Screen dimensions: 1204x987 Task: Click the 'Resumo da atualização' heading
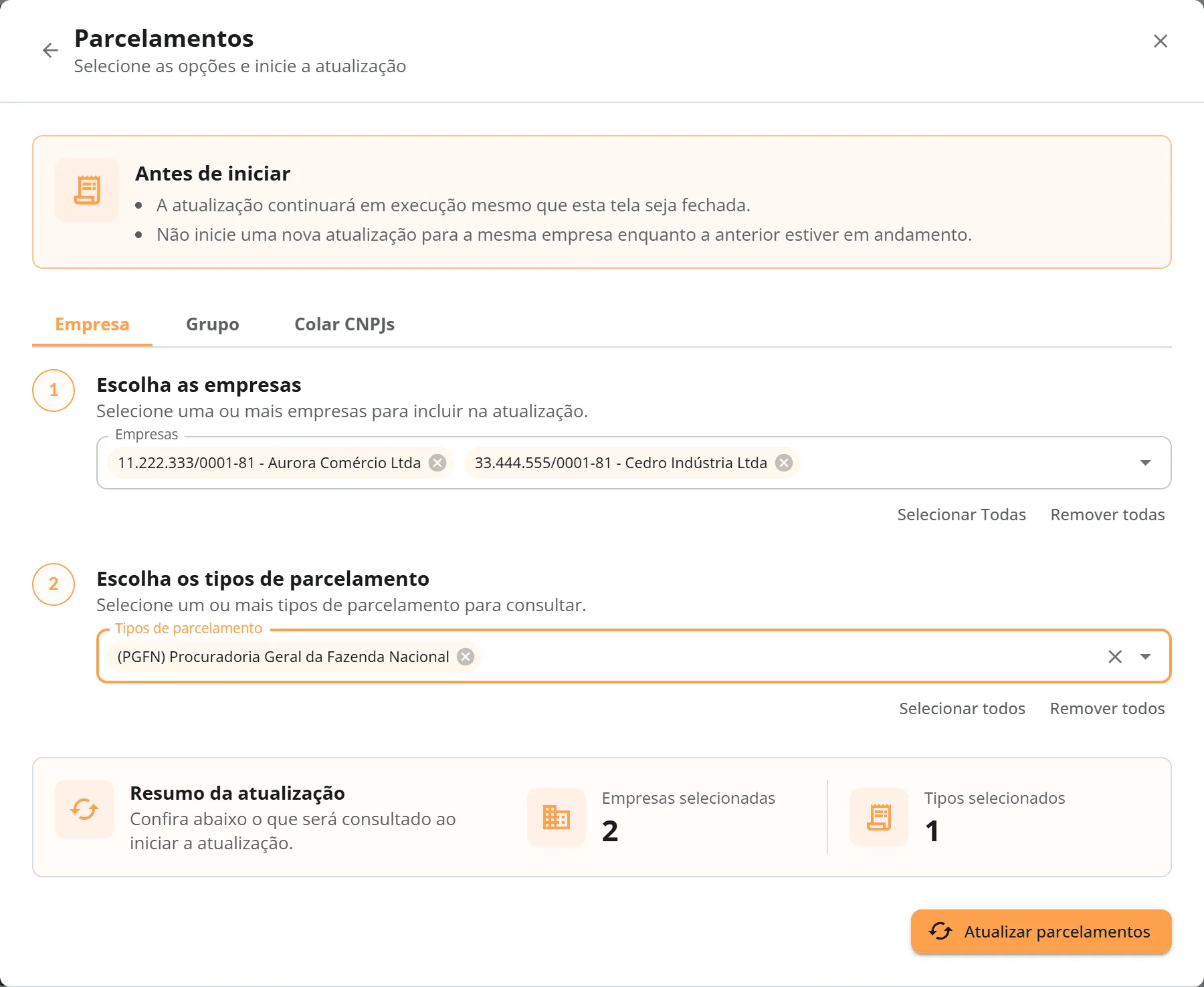[x=237, y=793]
